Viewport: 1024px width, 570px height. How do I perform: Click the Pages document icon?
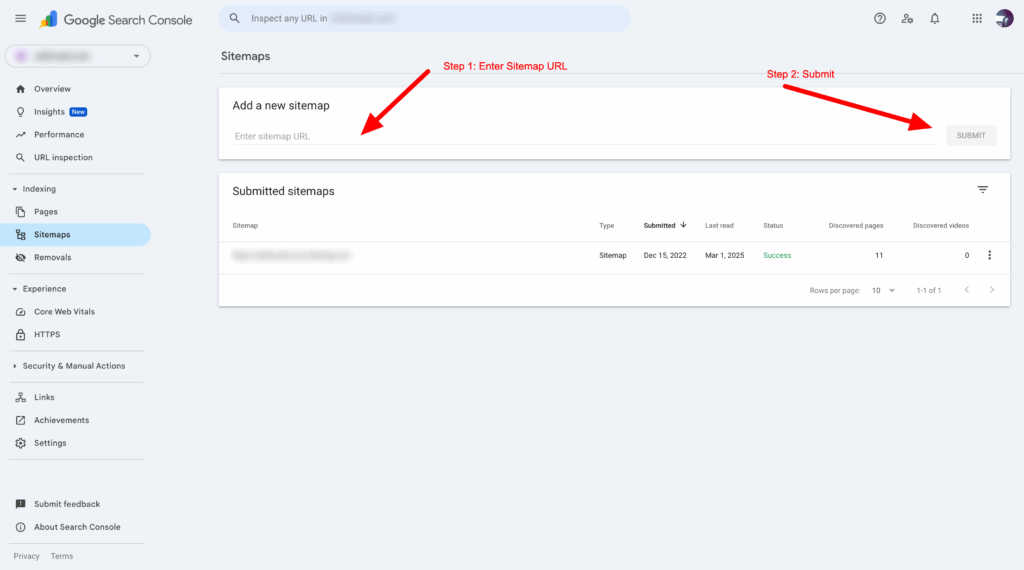click(x=20, y=212)
